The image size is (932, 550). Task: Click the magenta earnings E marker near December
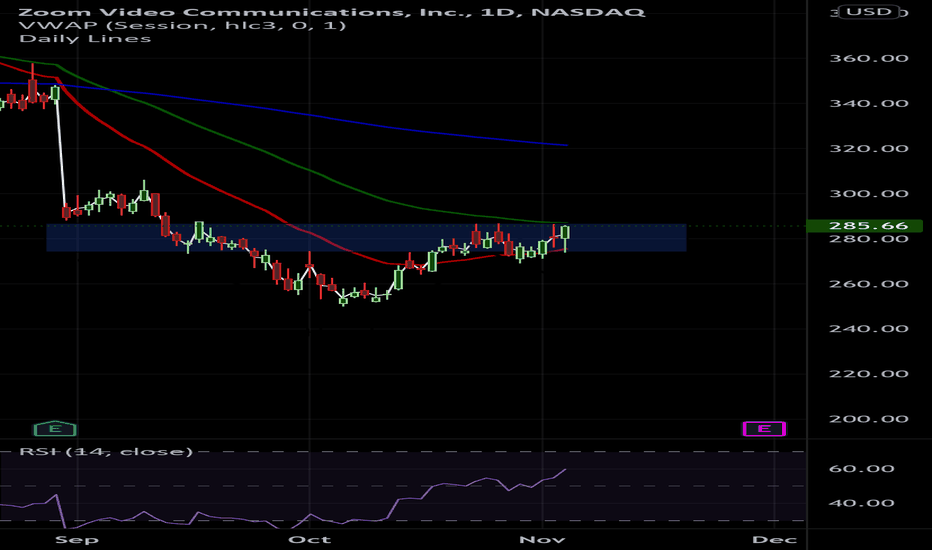tap(764, 428)
